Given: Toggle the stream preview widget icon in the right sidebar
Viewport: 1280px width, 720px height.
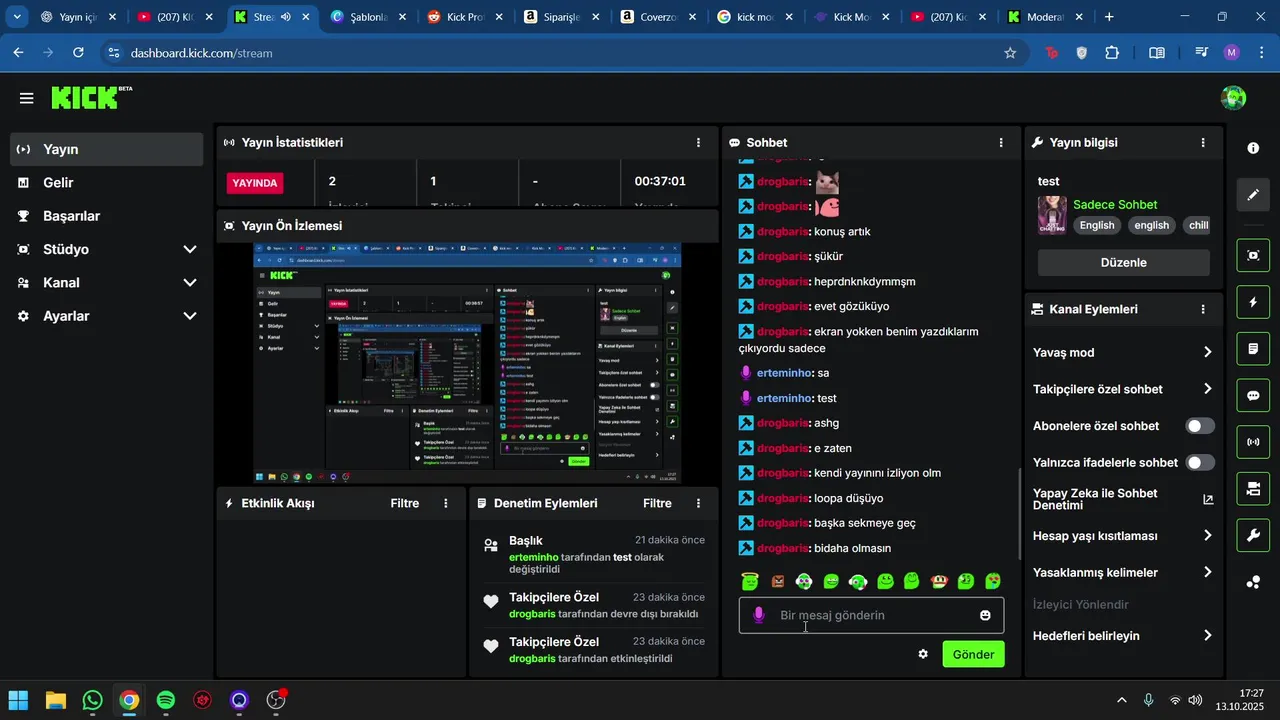Looking at the screenshot, I should click(1253, 255).
